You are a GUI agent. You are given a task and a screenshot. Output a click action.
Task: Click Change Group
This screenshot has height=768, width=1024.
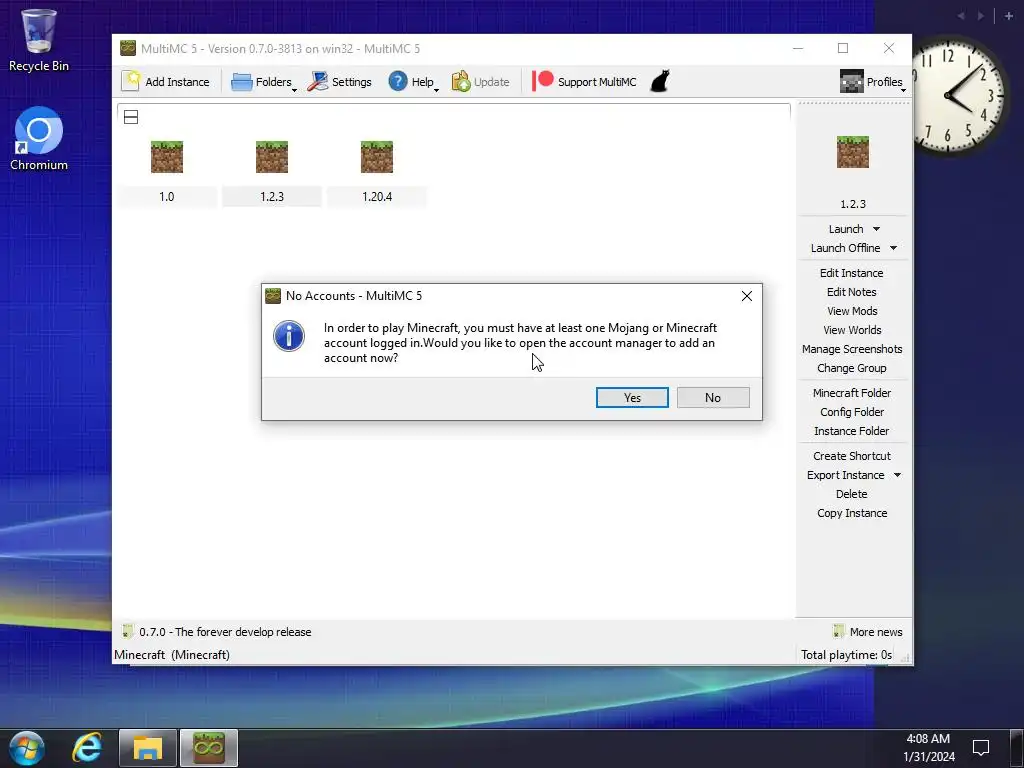coord(852,368)
